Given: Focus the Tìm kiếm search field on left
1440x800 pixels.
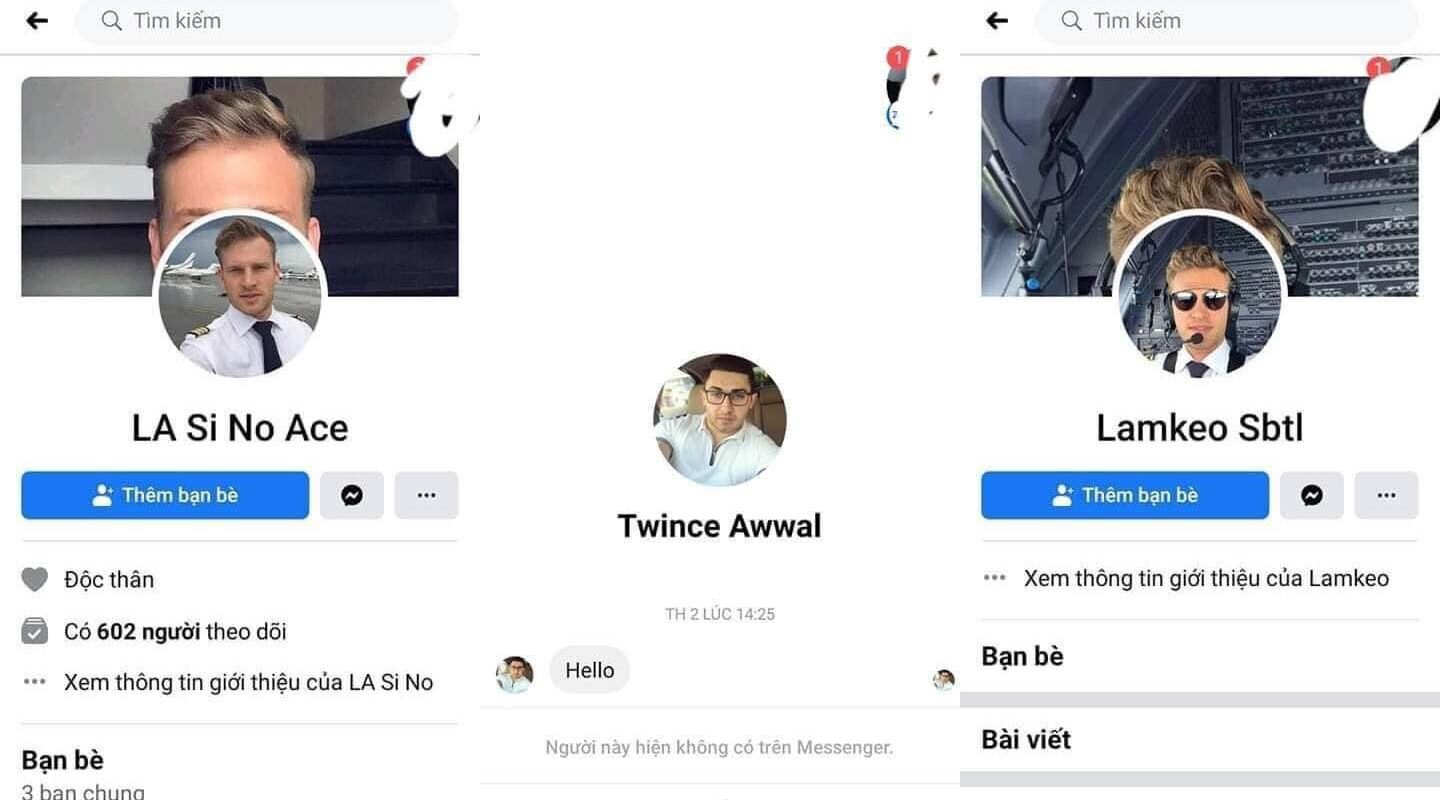Looking at the screenshot, I should (266, 21).
